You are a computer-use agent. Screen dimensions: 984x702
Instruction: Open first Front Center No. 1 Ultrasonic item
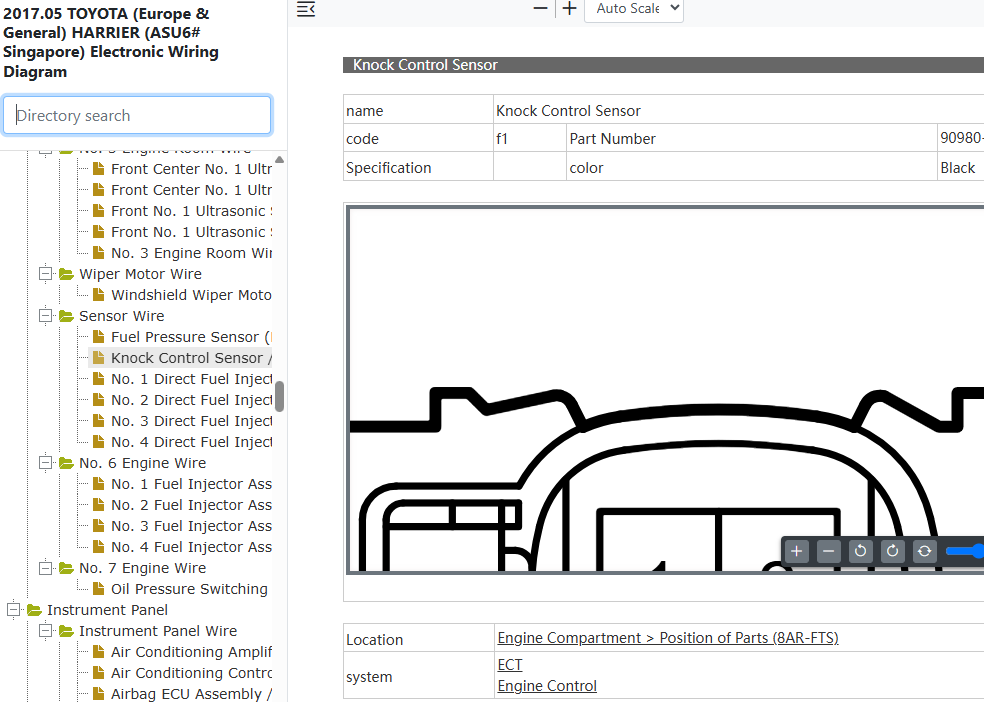coord(191,169)
